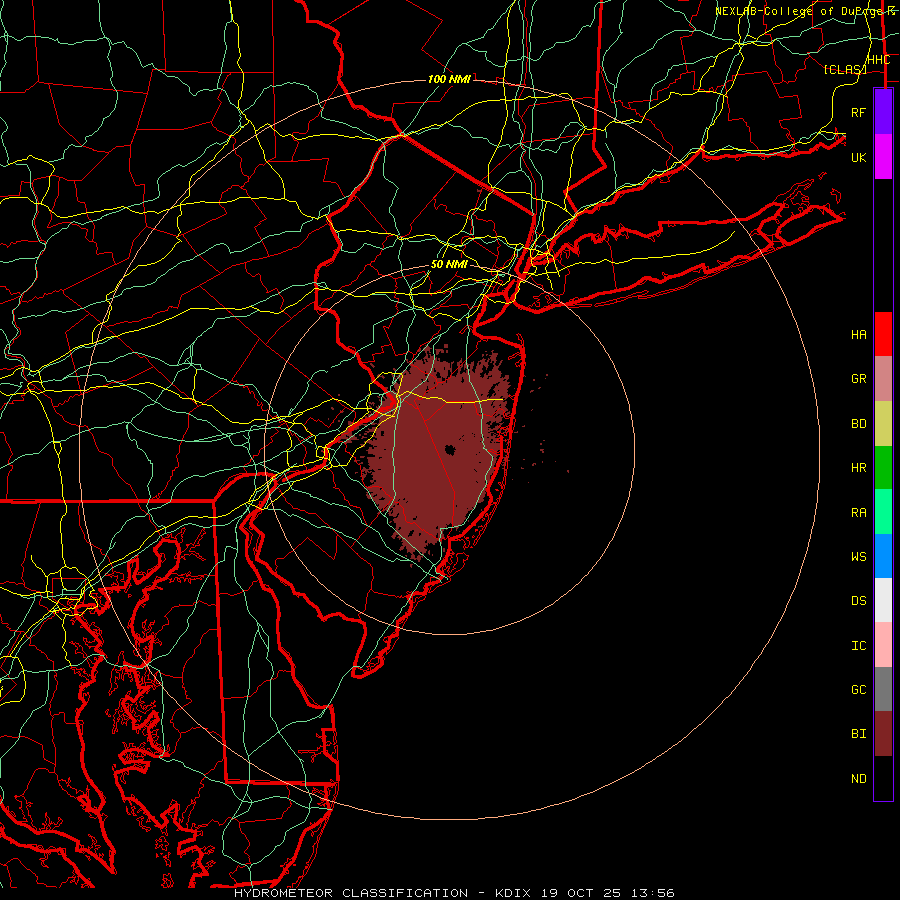Click the [CLAS] units label
Viewport: 900px width, 900px height.
(845, 69)
